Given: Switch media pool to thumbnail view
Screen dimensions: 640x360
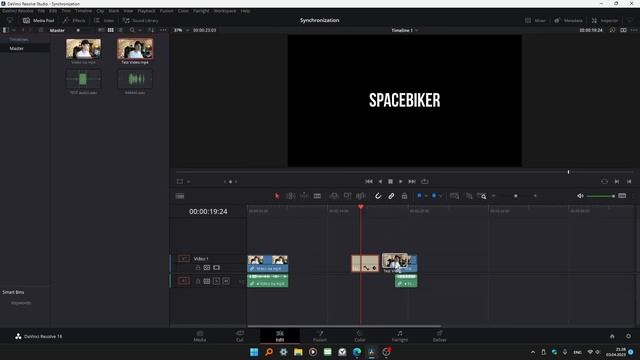Looking at the screenshot, I should 111,30.
